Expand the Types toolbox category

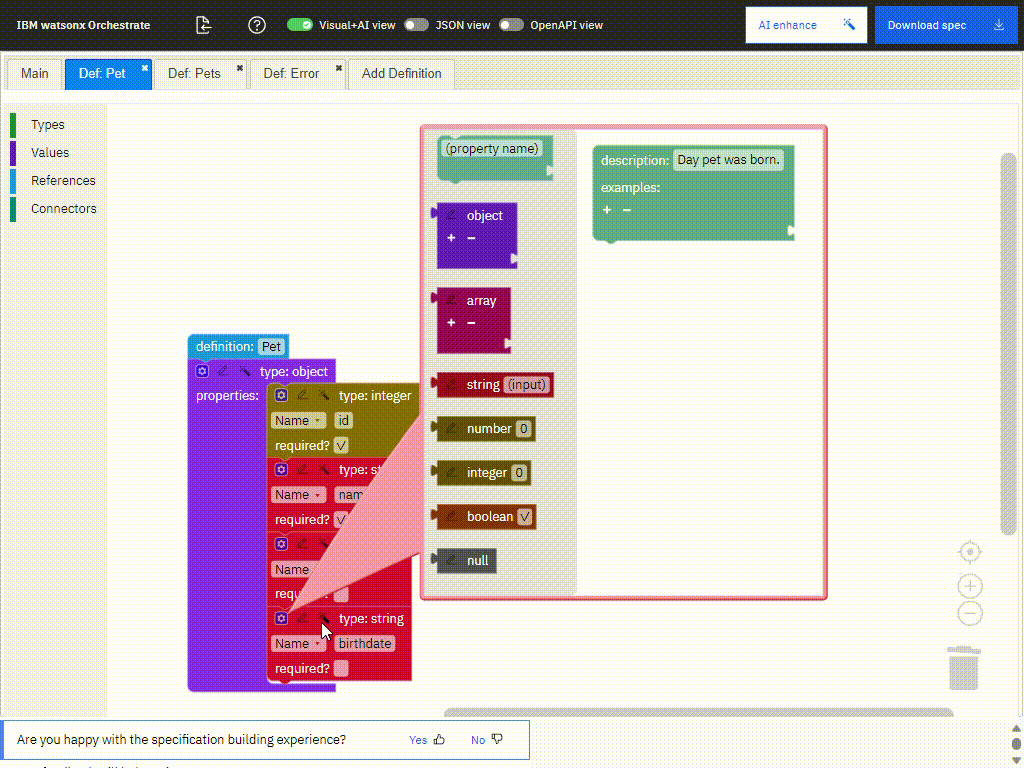(48, 125)
